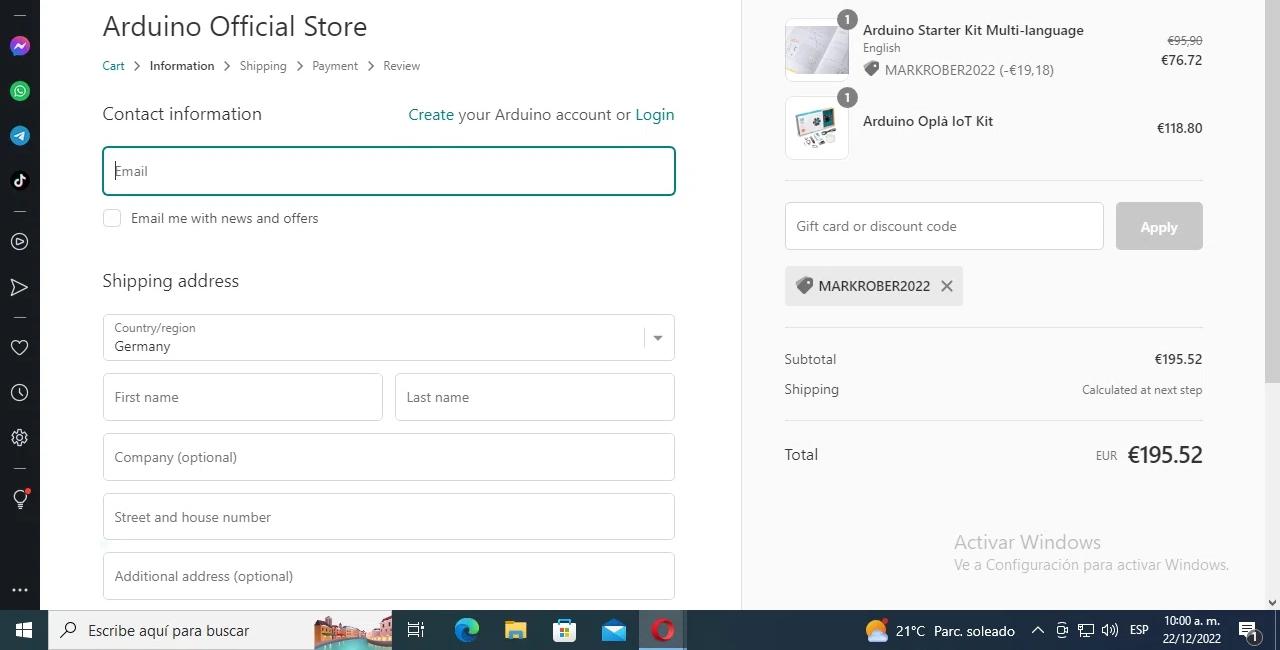Viewport: 1280px width, 650px height.
Task: Click the ESP language indicator
Action: pyautogui.click(x=1138, y=630)
